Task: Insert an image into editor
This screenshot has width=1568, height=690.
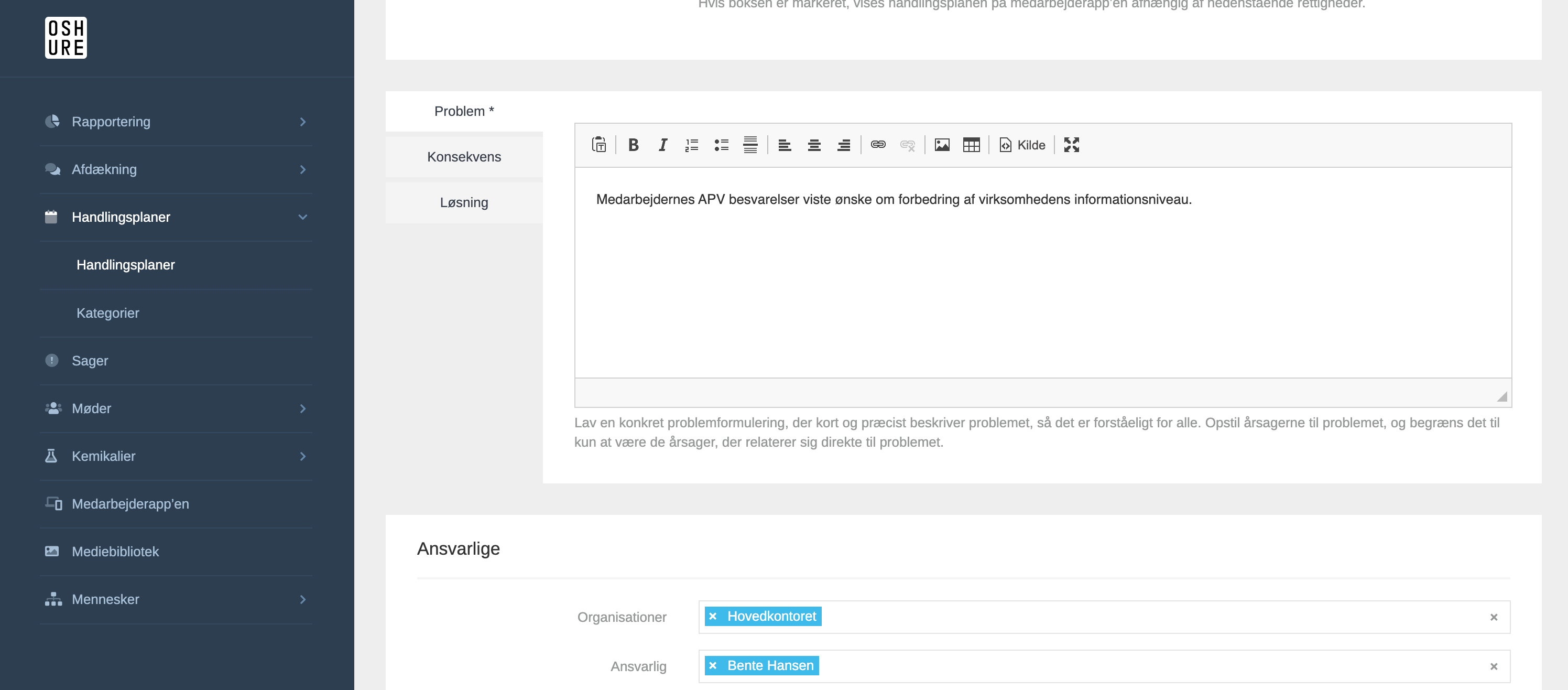Action: (x=942, y=145)
